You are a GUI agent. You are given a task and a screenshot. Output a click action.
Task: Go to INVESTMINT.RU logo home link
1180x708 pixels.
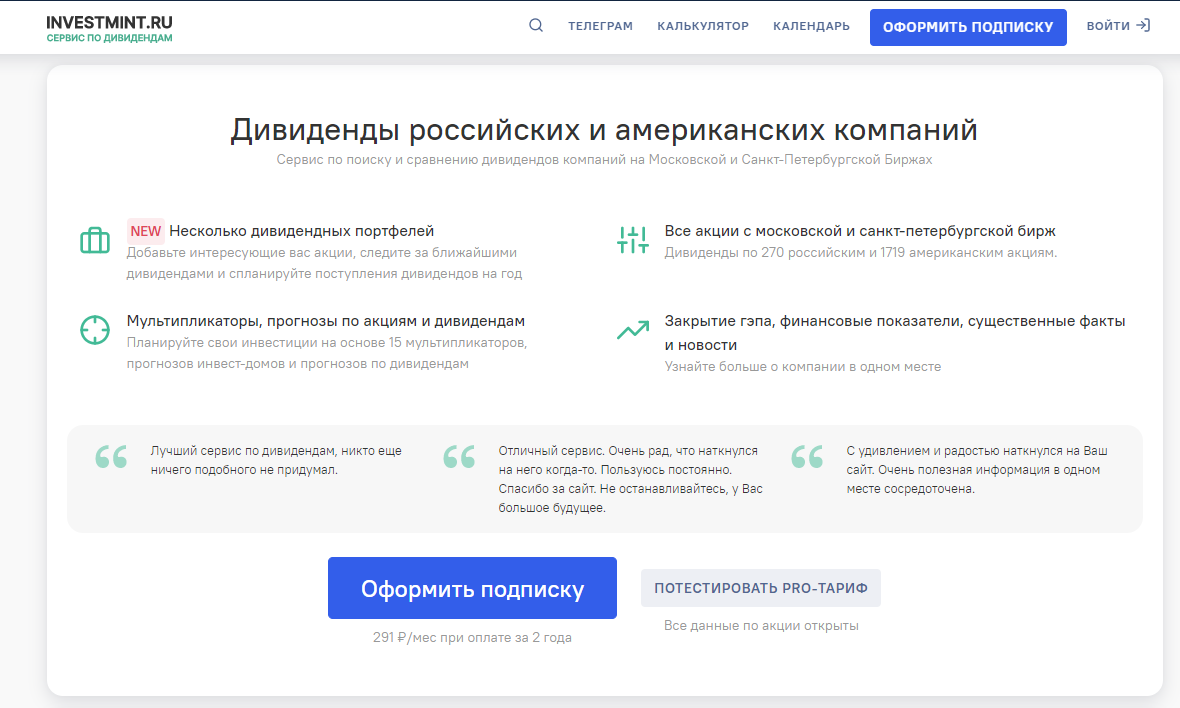109,23
